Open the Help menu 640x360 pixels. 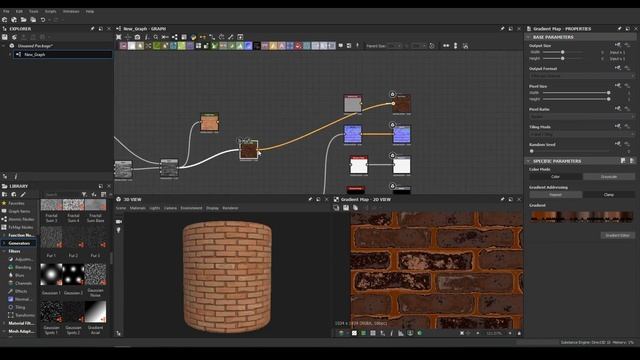point(90,11)
